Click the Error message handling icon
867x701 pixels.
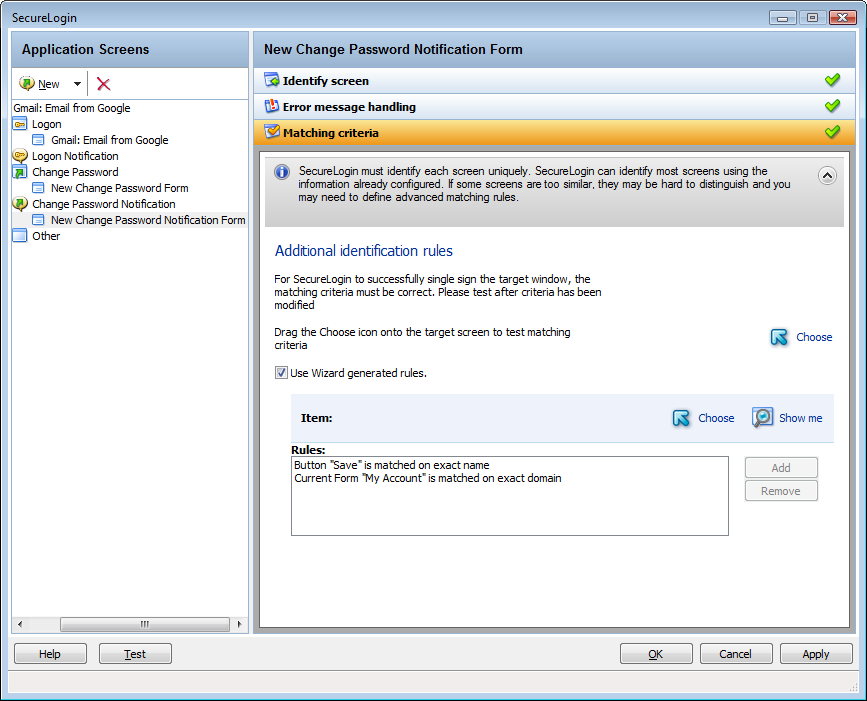point(271,106)
